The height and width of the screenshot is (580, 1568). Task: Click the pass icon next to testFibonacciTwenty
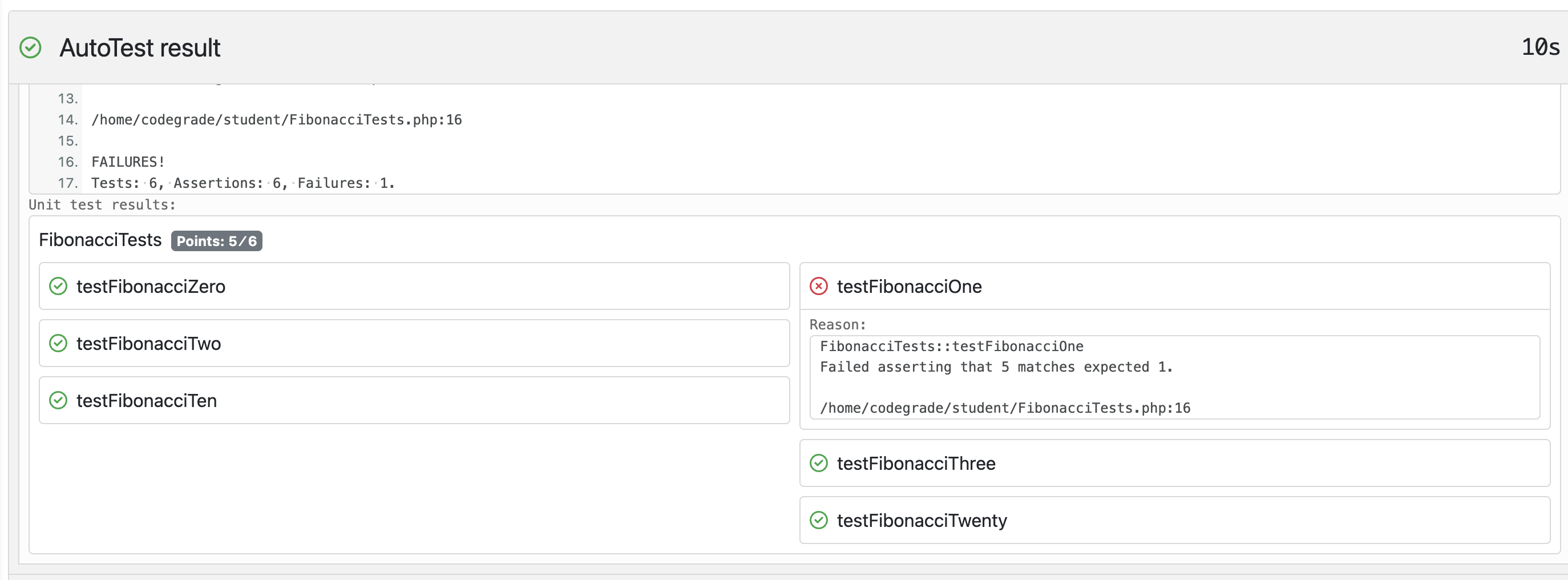819,521
